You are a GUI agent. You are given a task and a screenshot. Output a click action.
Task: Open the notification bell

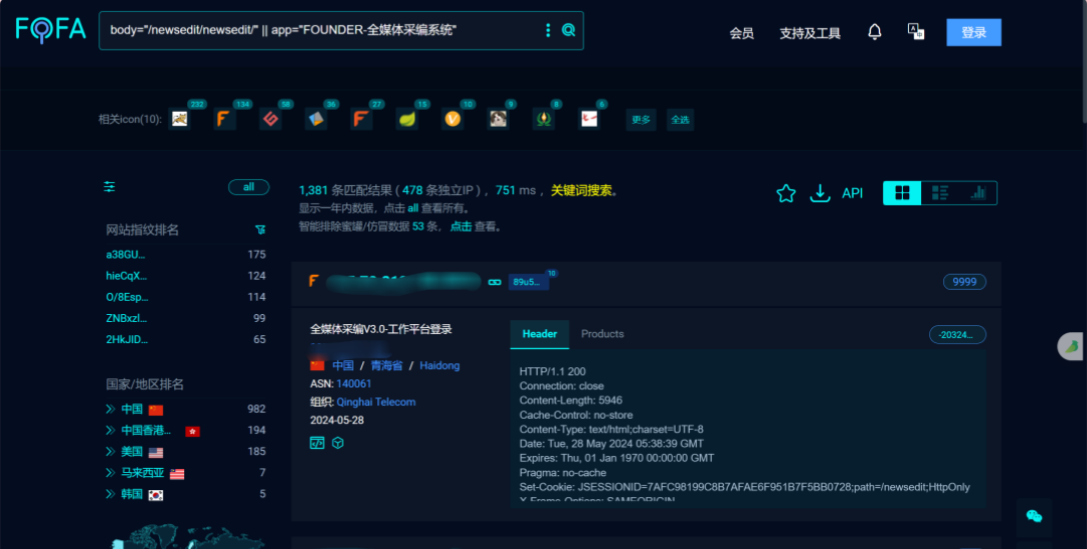pyautogui.click(x=875, y=32)
